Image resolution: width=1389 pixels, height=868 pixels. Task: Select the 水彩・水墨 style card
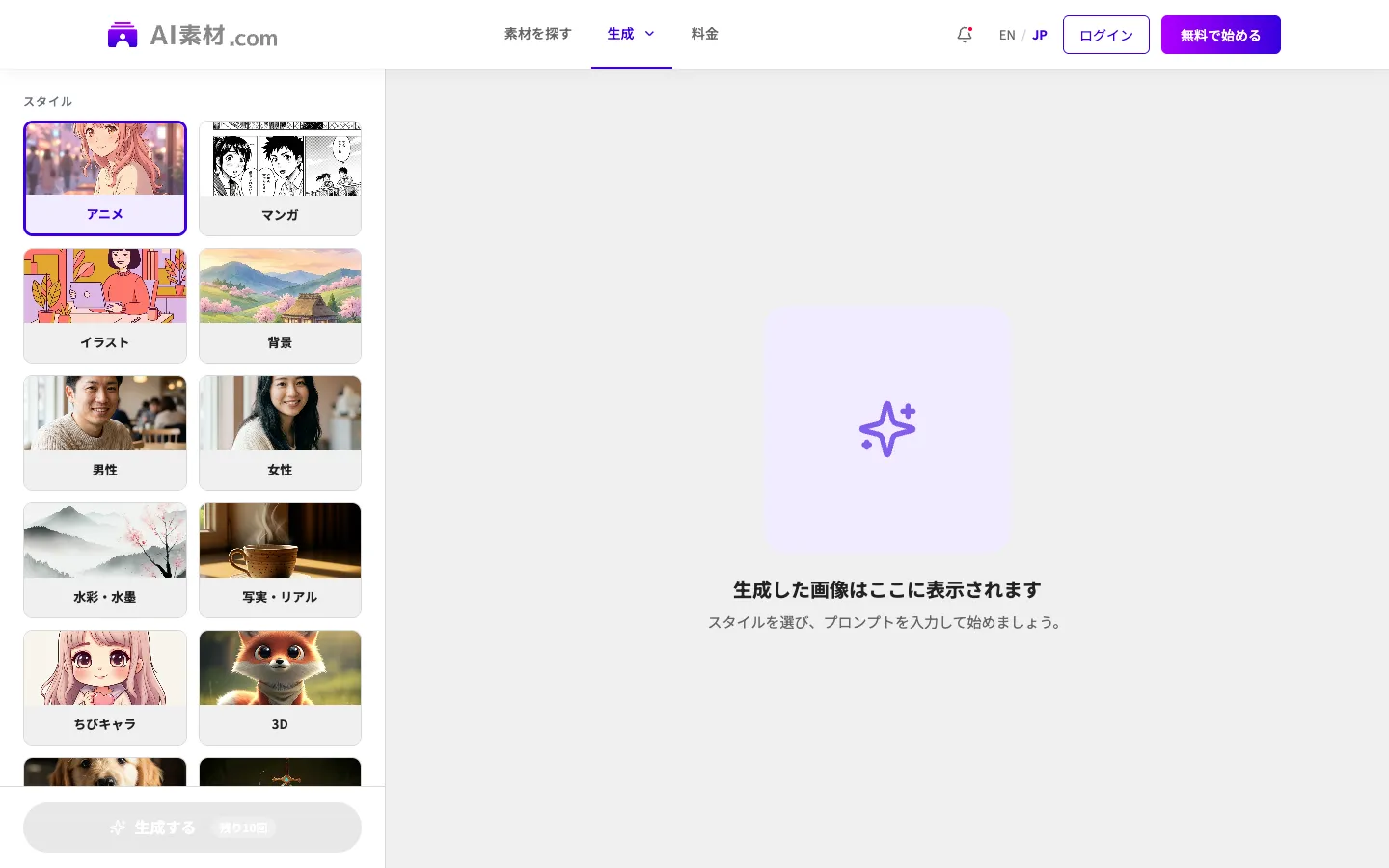(x=105, y=560)
